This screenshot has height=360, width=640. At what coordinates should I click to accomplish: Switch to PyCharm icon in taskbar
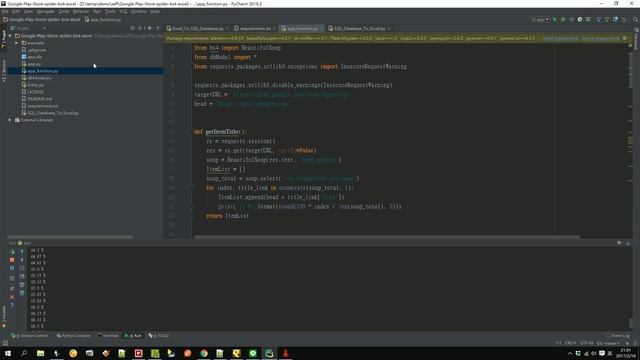point(269,353)
